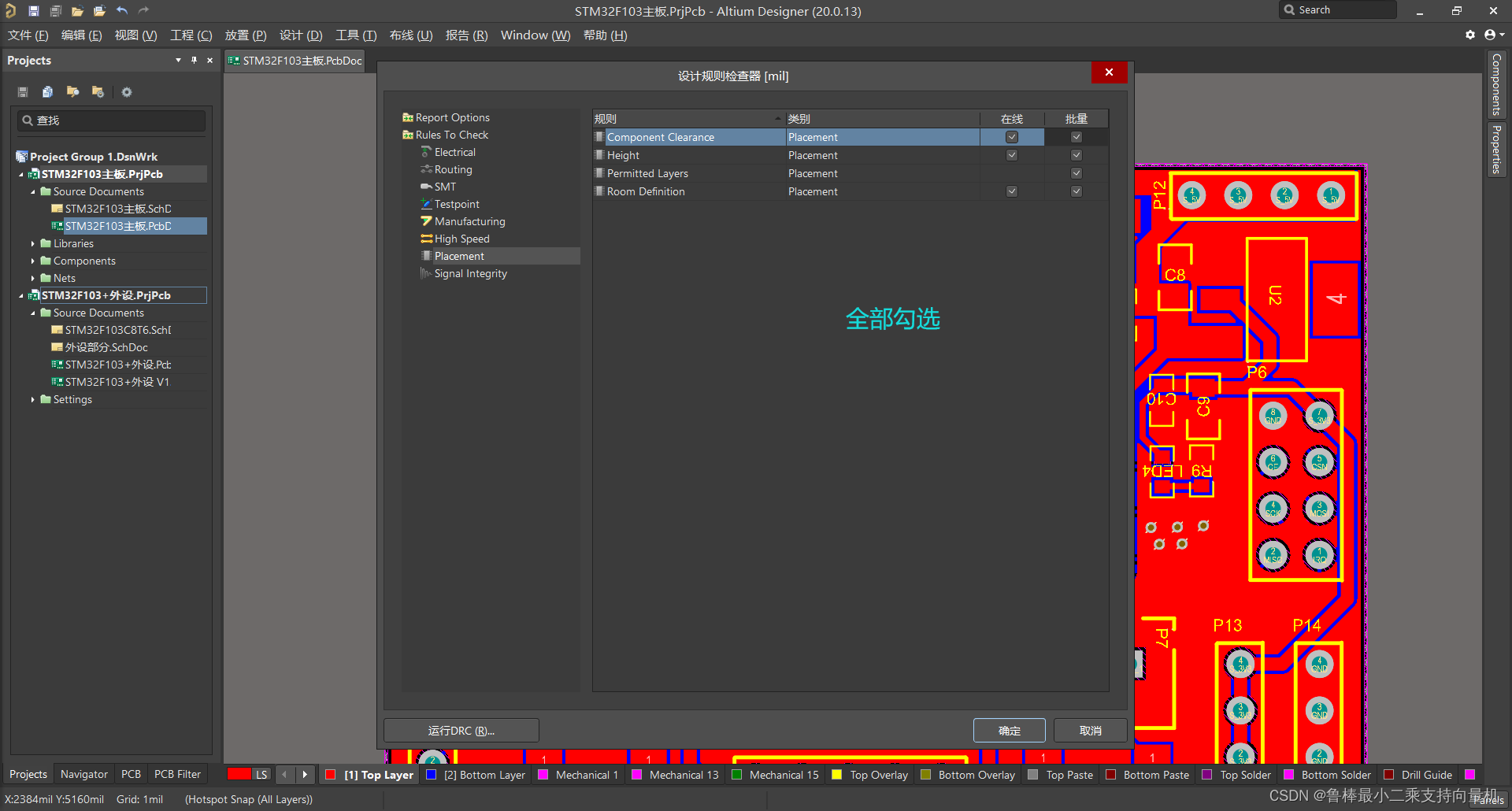Click 运行DRC (R)... button

461,731
